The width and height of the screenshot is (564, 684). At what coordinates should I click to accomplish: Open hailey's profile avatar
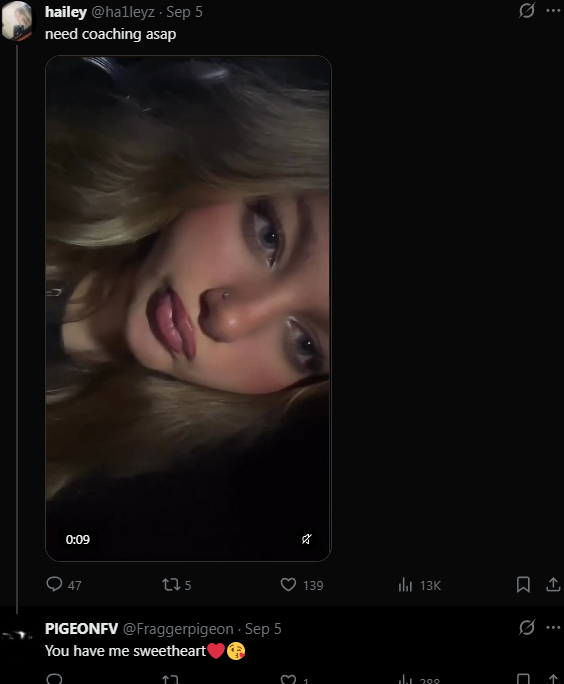(17, 20)
